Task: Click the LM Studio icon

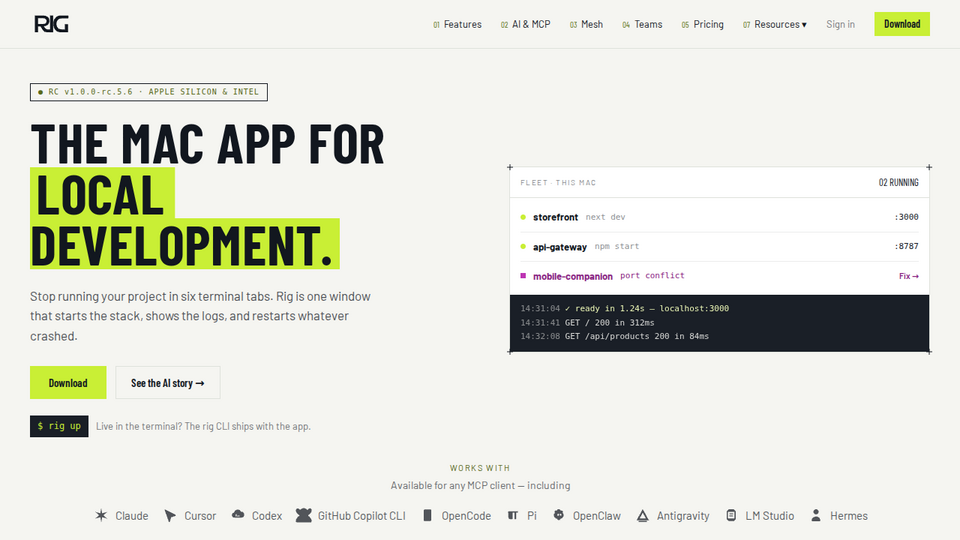Action: 731,516
